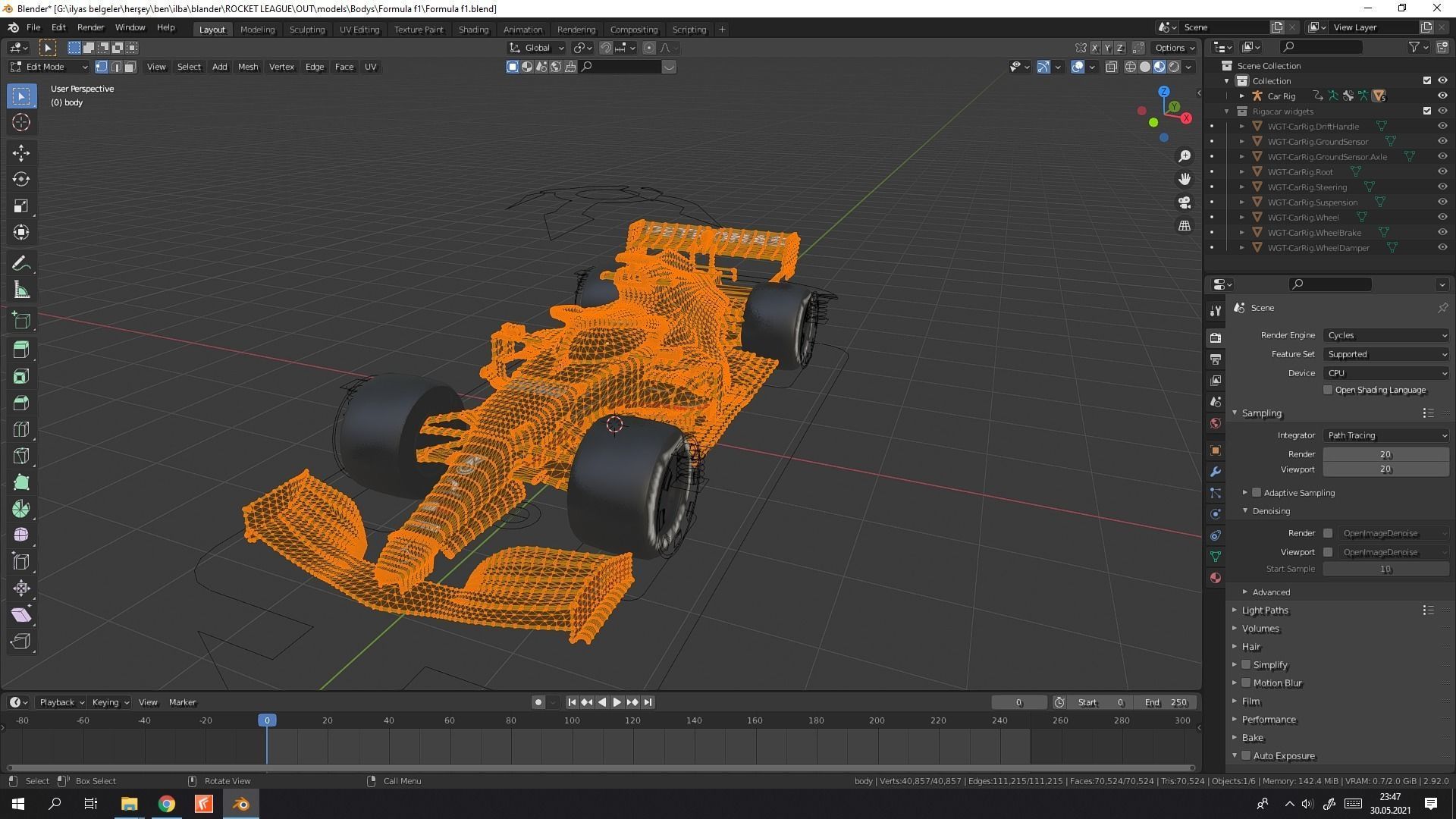
Task: Select the Inset Faces tool
Action: pos(21,376)
